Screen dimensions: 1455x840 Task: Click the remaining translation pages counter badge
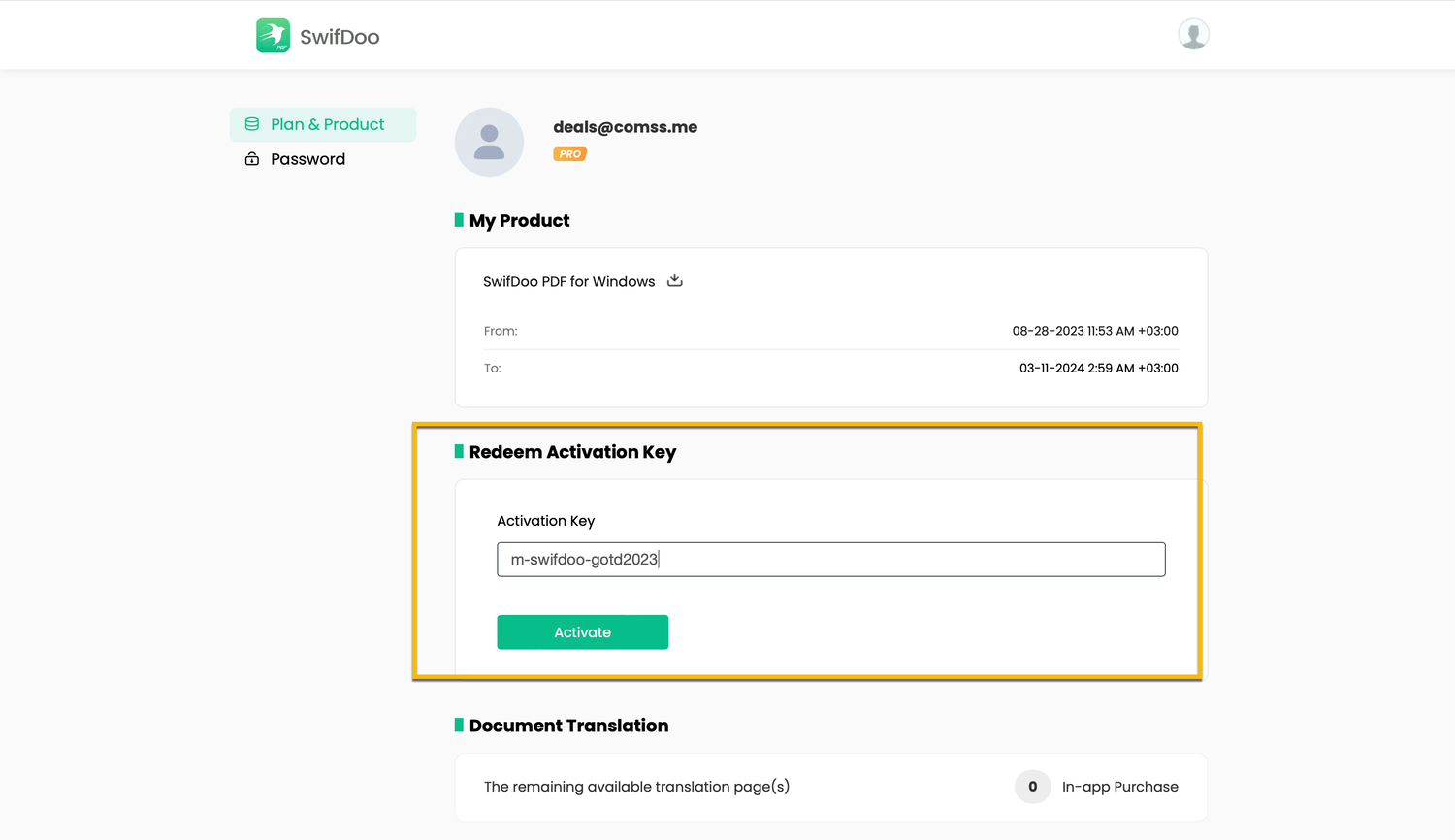coord(1032,787)
